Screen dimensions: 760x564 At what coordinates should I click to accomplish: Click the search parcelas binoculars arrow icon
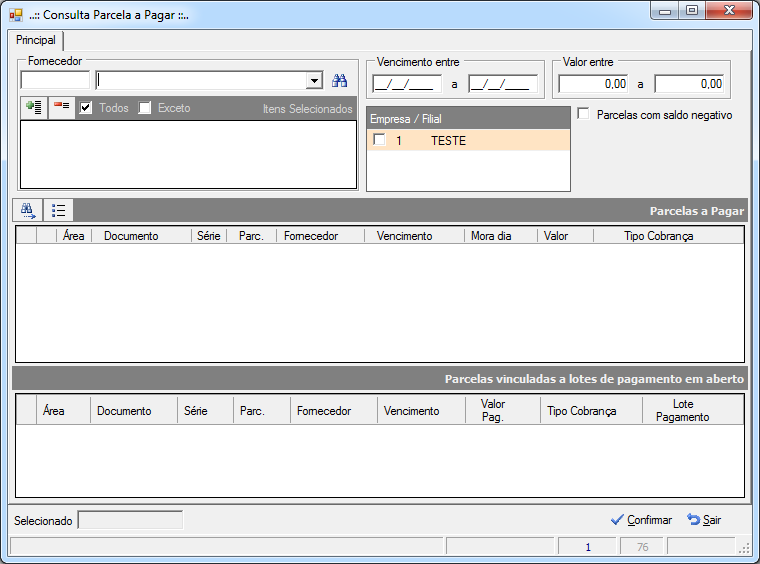[x=28, y=210]
